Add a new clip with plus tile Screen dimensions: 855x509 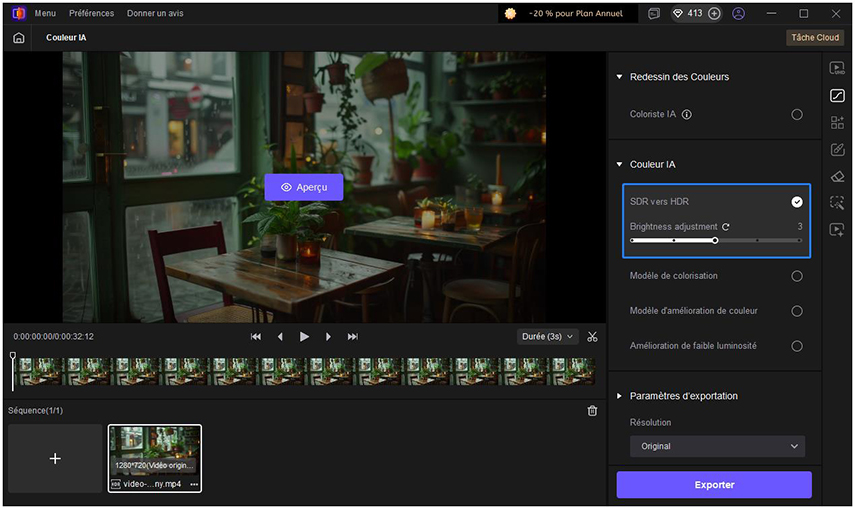[55, 458]
